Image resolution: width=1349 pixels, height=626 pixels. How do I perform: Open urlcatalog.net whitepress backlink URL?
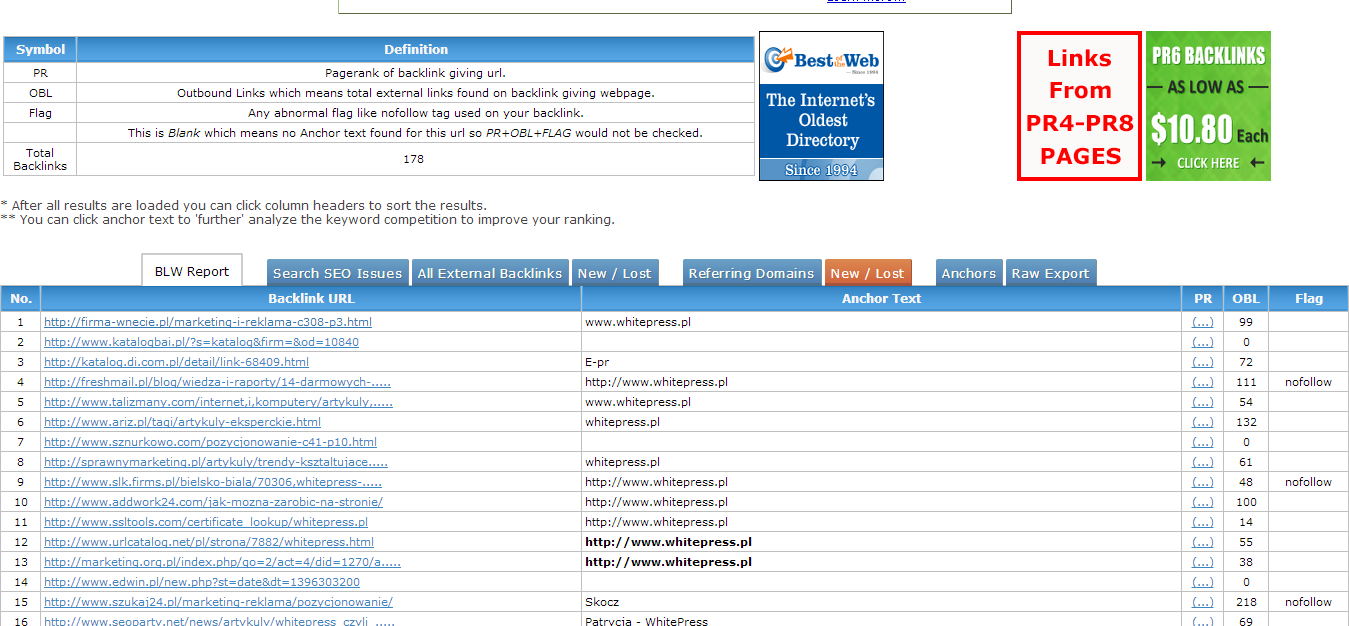pyautogui.click(x=209, y=542)
